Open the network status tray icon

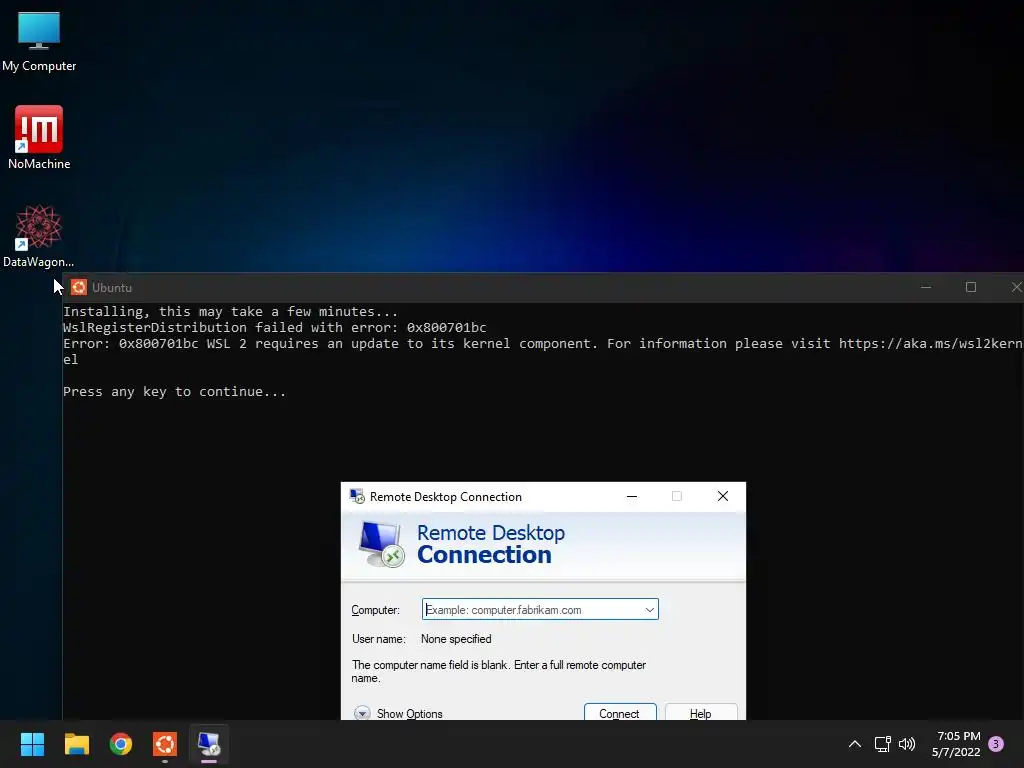[x=882, y=744]
